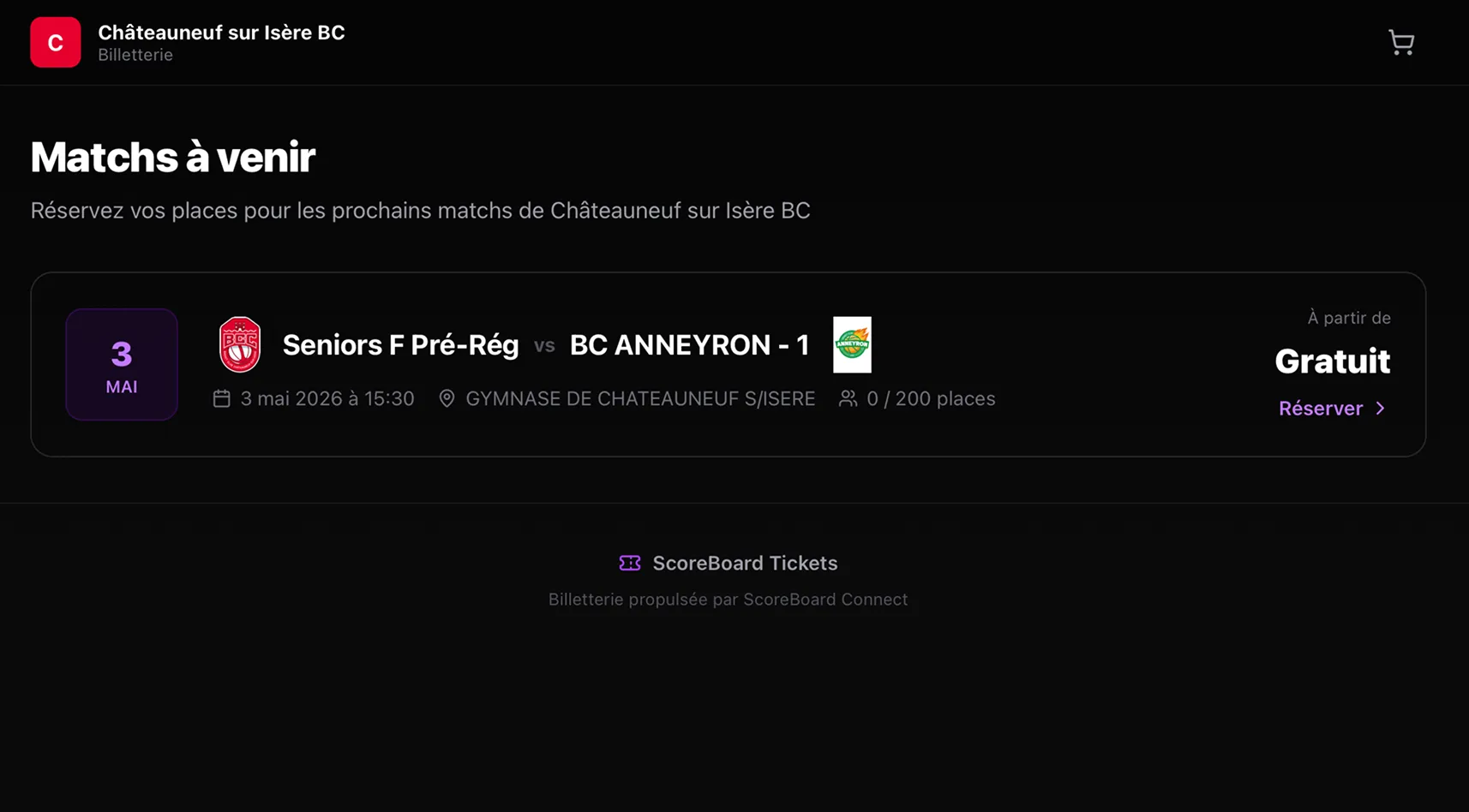Click the BCC home team crest
Viewport: 1469px width, 812px height.
[240, 344]
